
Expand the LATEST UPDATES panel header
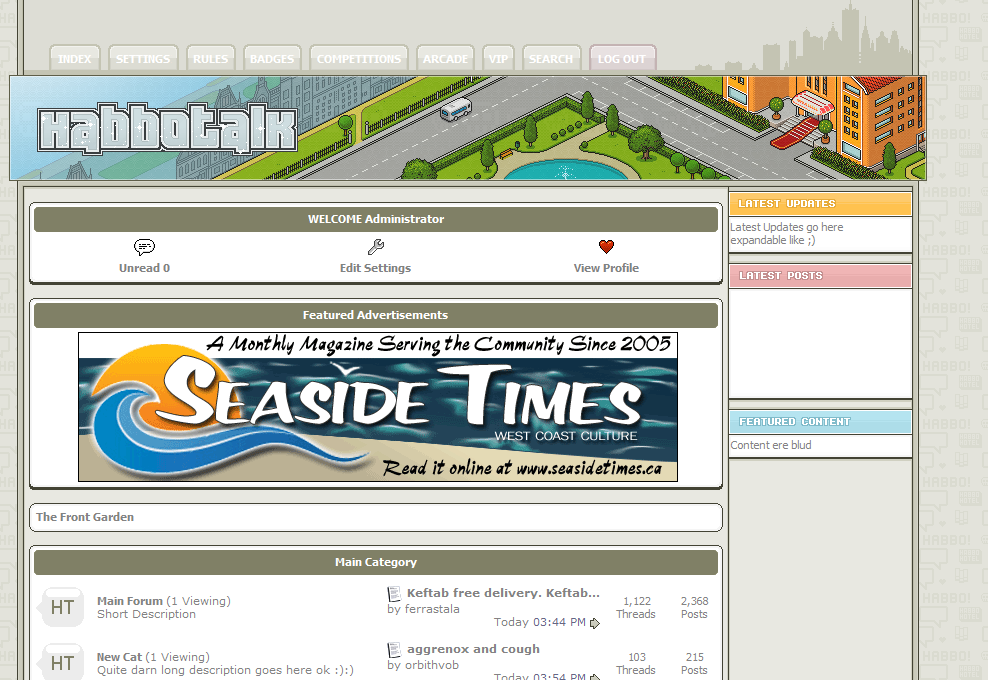coord(820,204)
